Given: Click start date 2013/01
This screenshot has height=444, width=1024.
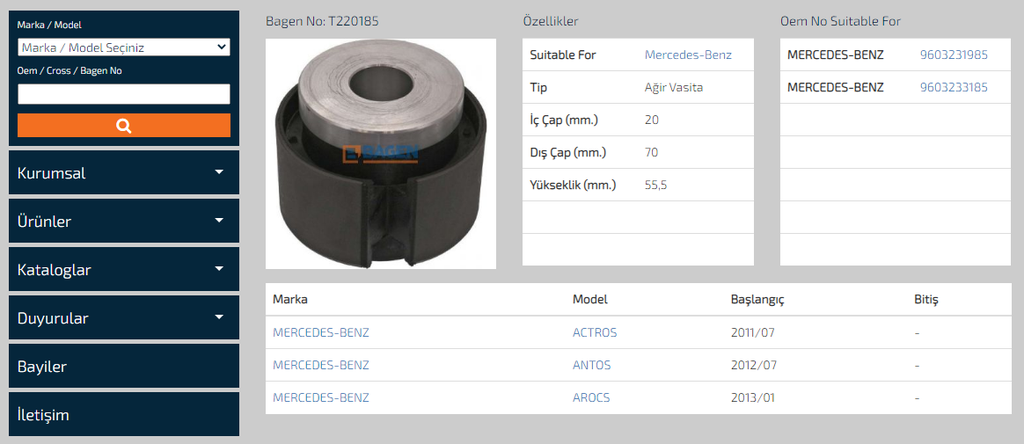Looking at the screenshot, I should 752,398.
